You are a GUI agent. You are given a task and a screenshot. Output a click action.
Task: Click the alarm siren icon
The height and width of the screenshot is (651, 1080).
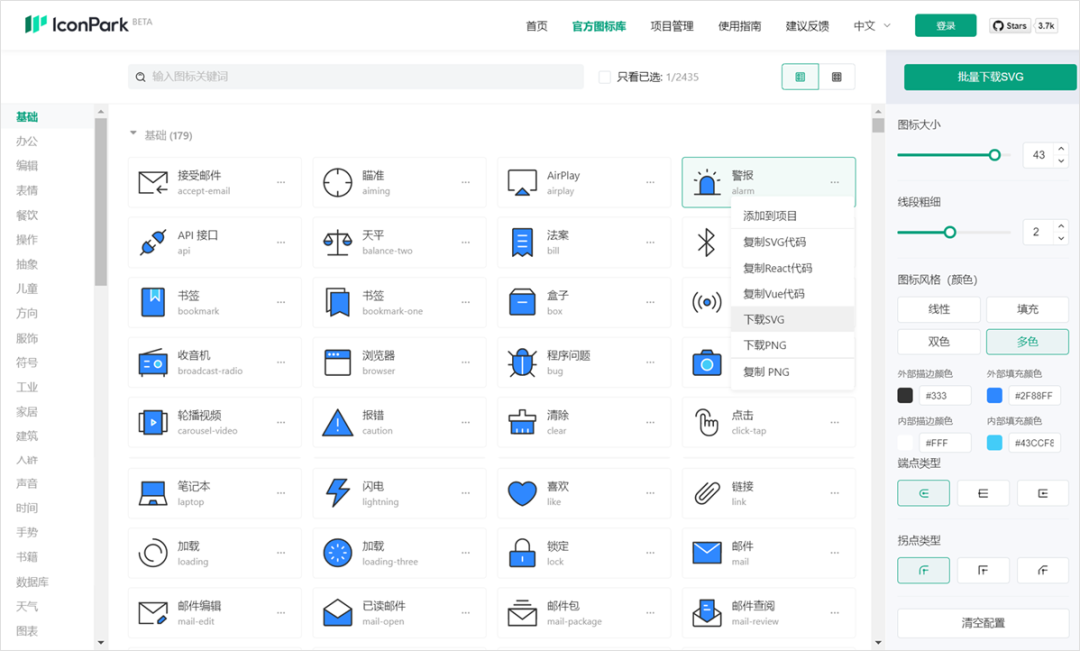pyautogui.click(x=707, y=183)
